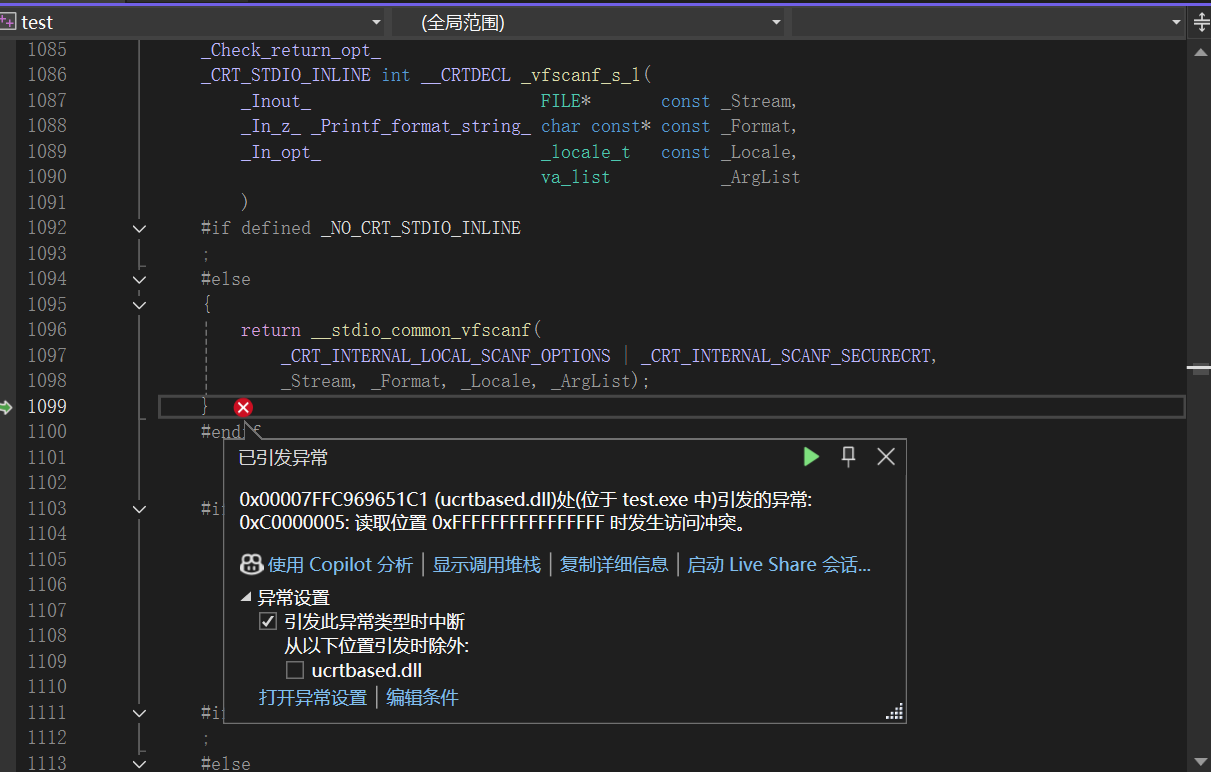
Task: Click the red exception error icon
Action: [243, 407]
